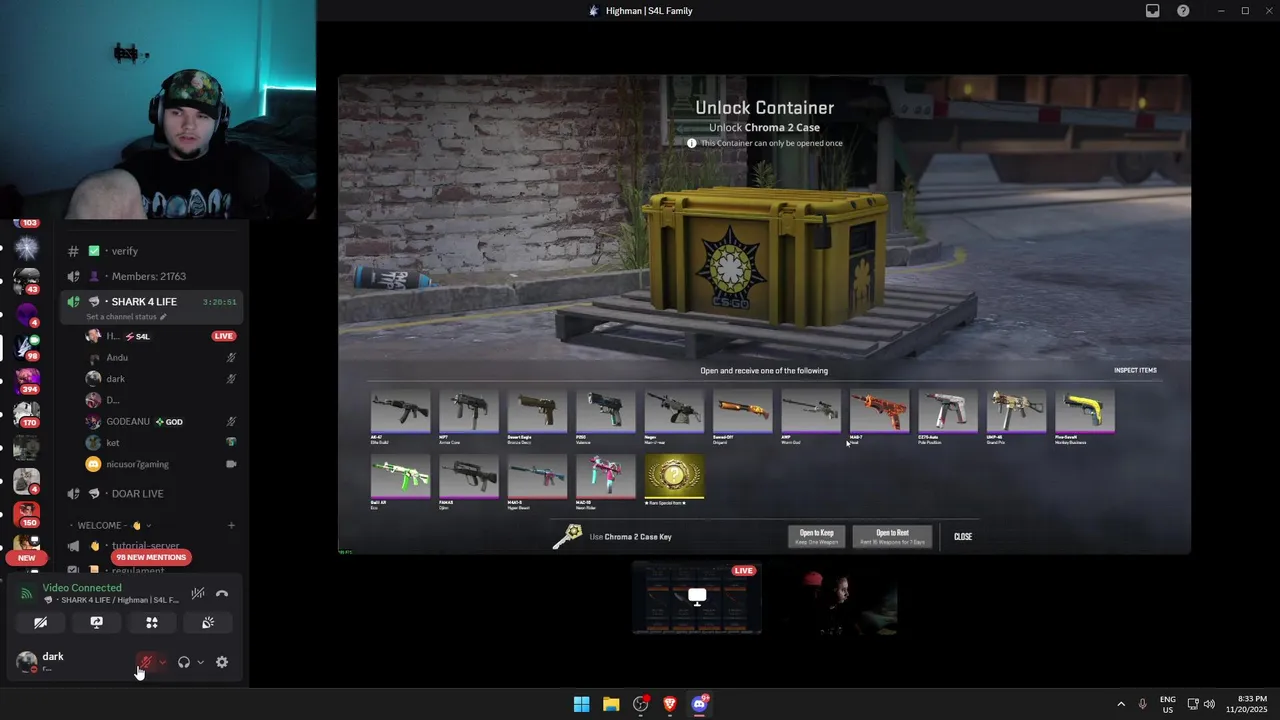Click the NEW servers indicator badge
1280x720 pixels.
click(x=27, y=558)
